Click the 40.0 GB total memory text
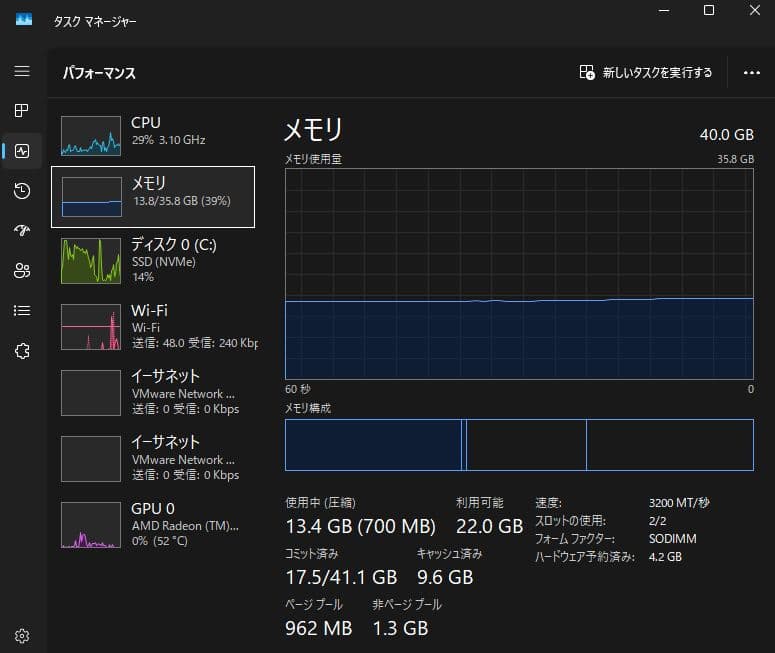The width and height of the screenshot is (775, 653). point(727,134)
